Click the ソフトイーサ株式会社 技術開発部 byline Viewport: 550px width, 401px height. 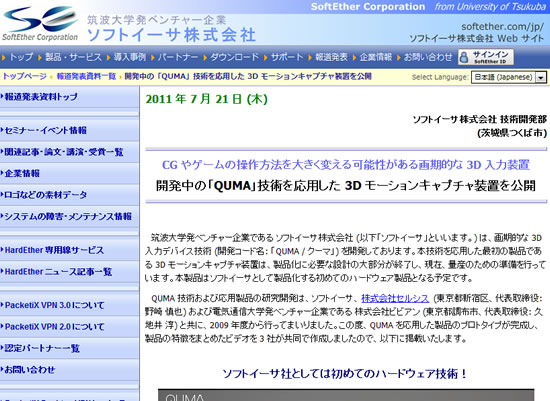tap(479, 120)
